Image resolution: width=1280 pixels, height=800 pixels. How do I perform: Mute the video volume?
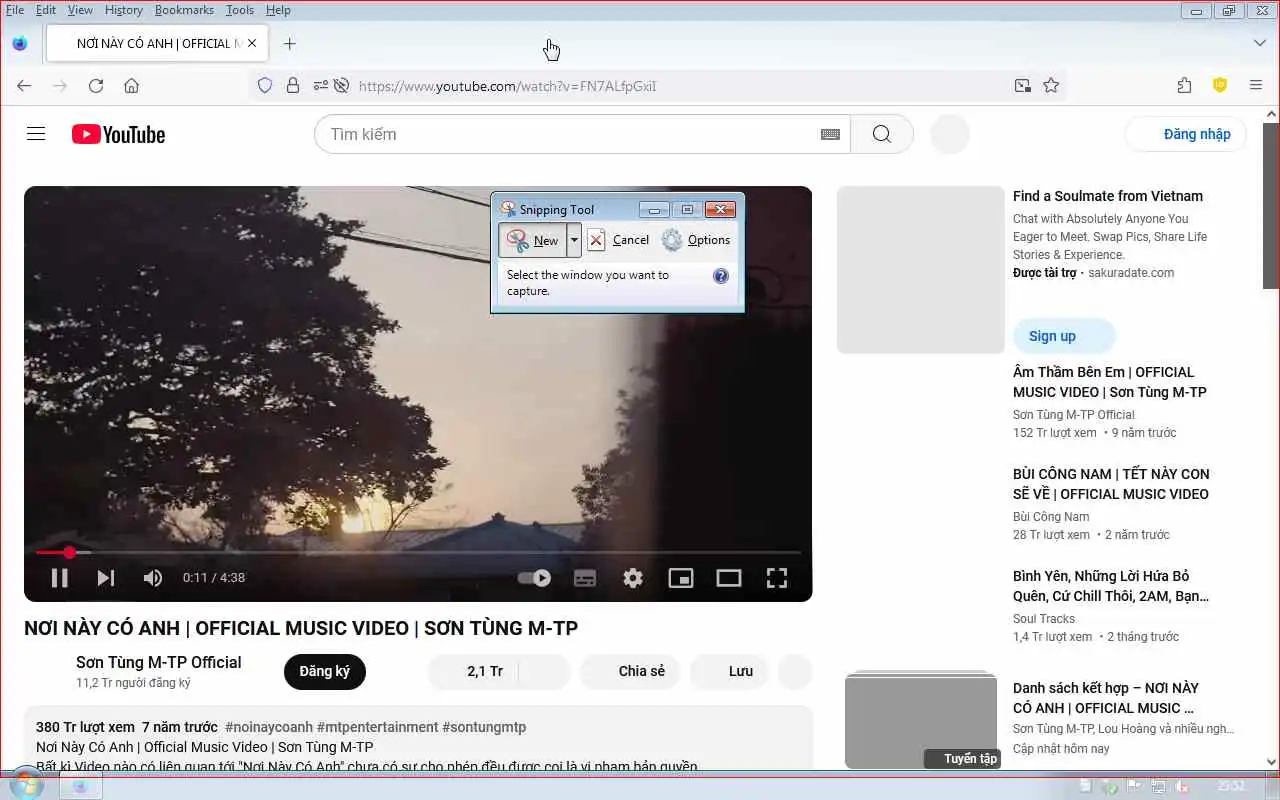pyautogui.click(x=153, y=578)
